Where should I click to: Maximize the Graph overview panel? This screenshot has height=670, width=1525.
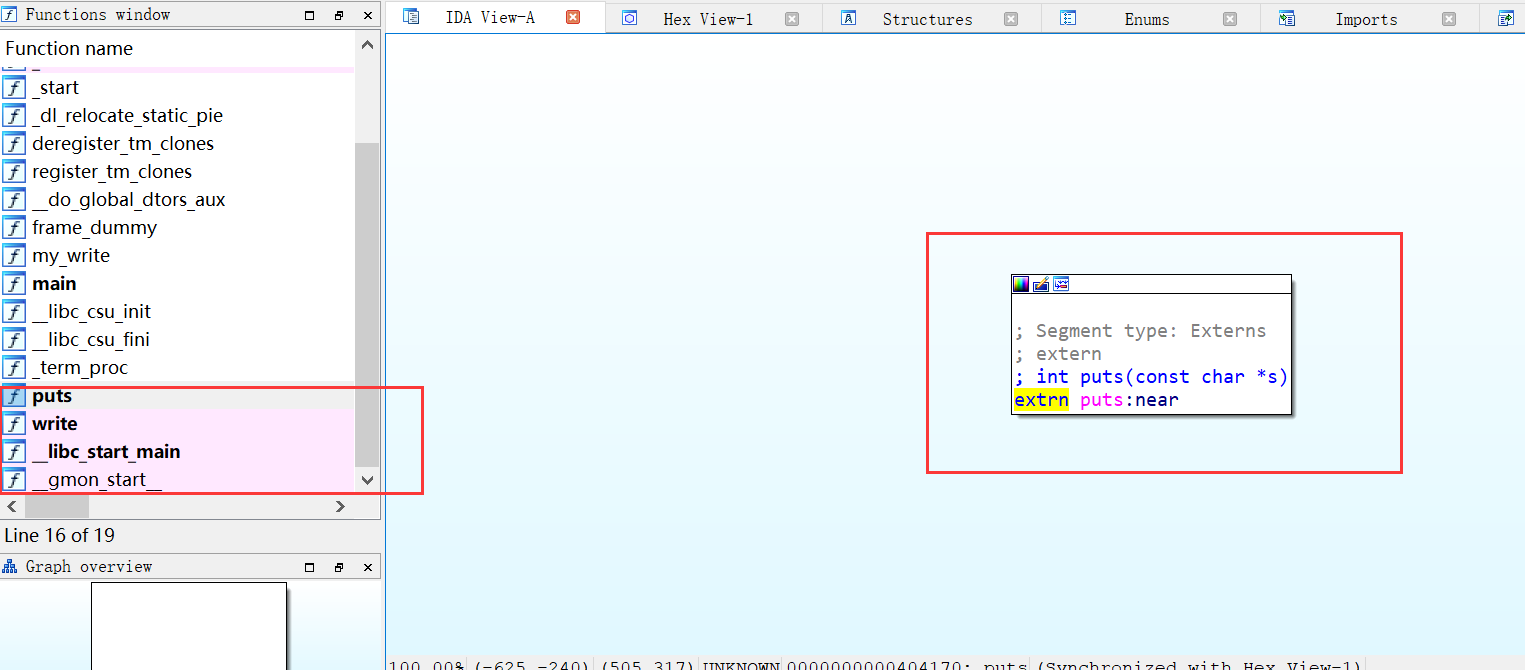point(309,567)
